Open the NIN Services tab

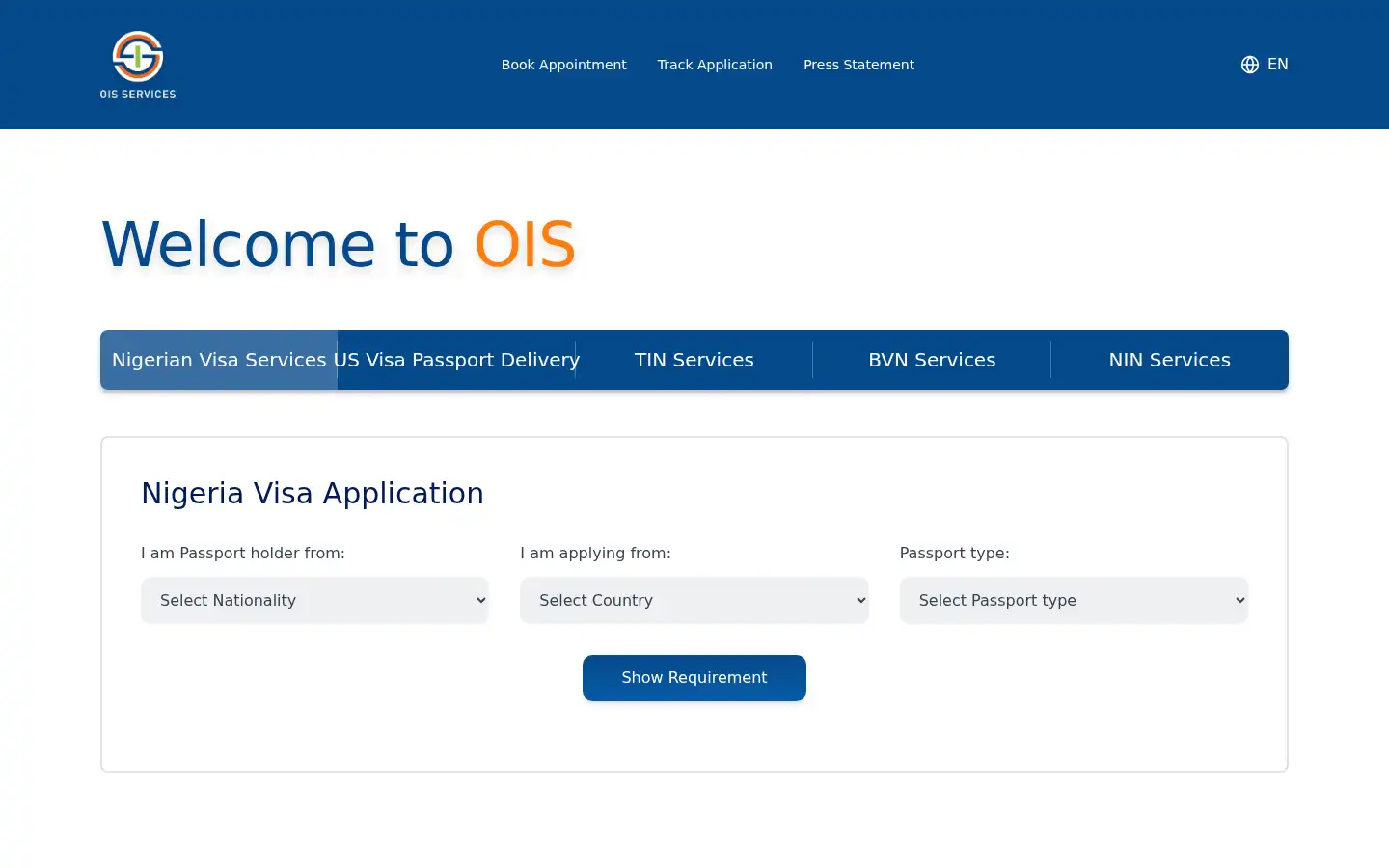(x=1170, y=360)
